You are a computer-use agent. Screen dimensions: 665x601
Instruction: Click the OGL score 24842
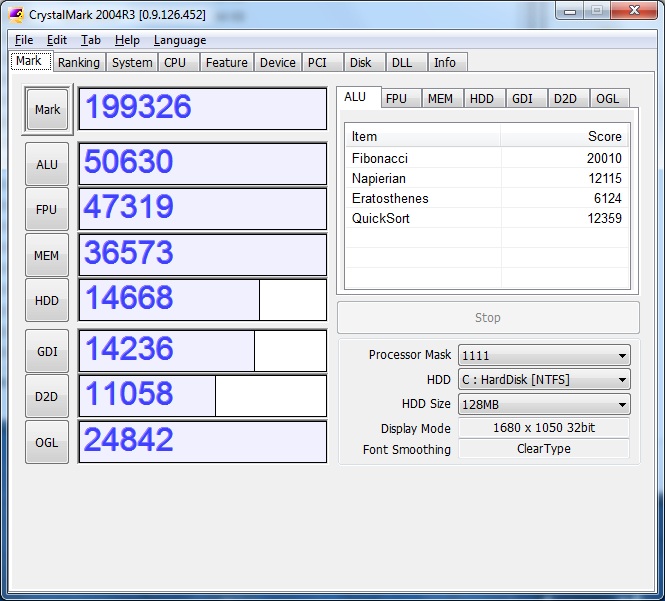(203, 442)
